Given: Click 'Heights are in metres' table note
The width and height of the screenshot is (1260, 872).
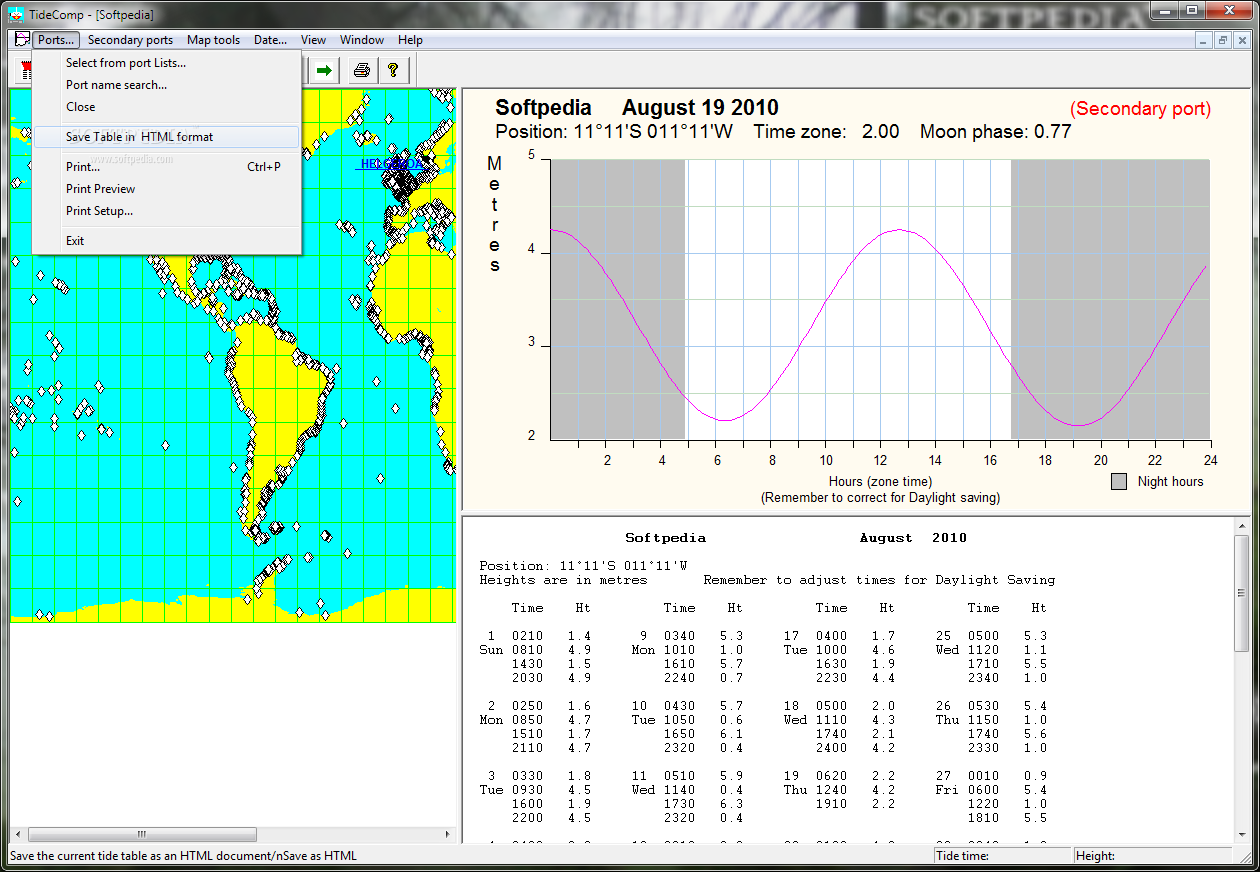Looking at the screenshot, I should point(563,580).
